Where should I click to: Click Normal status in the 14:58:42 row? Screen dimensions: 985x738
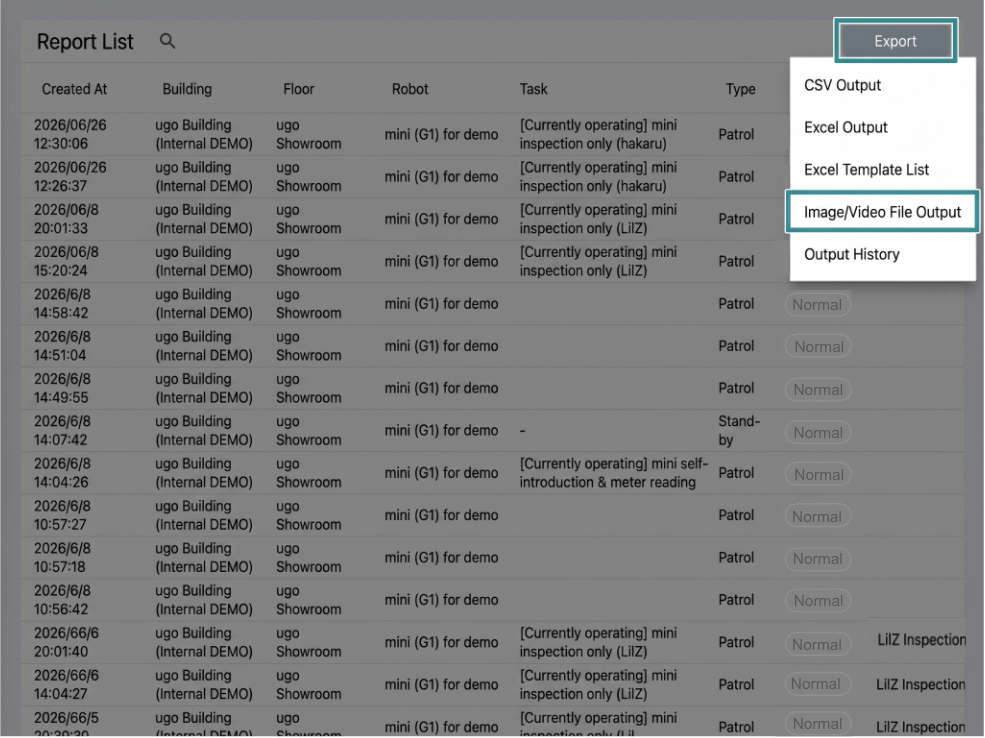[x=817, y=305]
